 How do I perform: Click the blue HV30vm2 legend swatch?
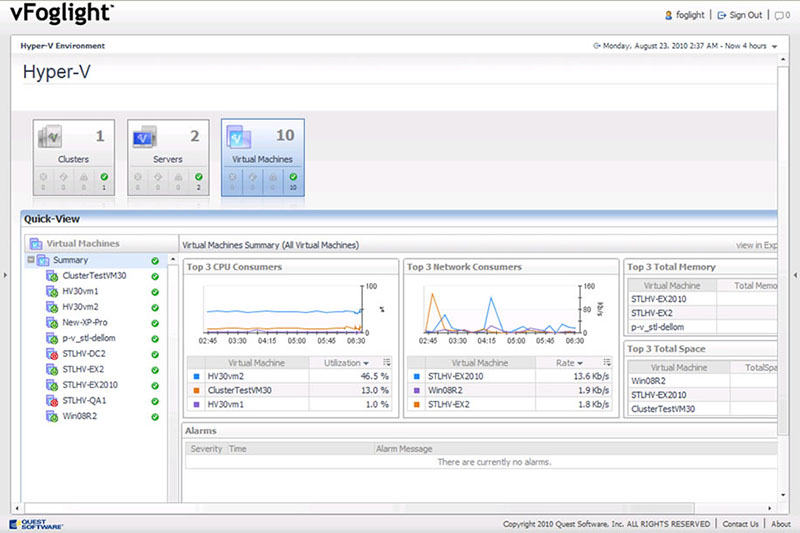click(x=196, y=376)
